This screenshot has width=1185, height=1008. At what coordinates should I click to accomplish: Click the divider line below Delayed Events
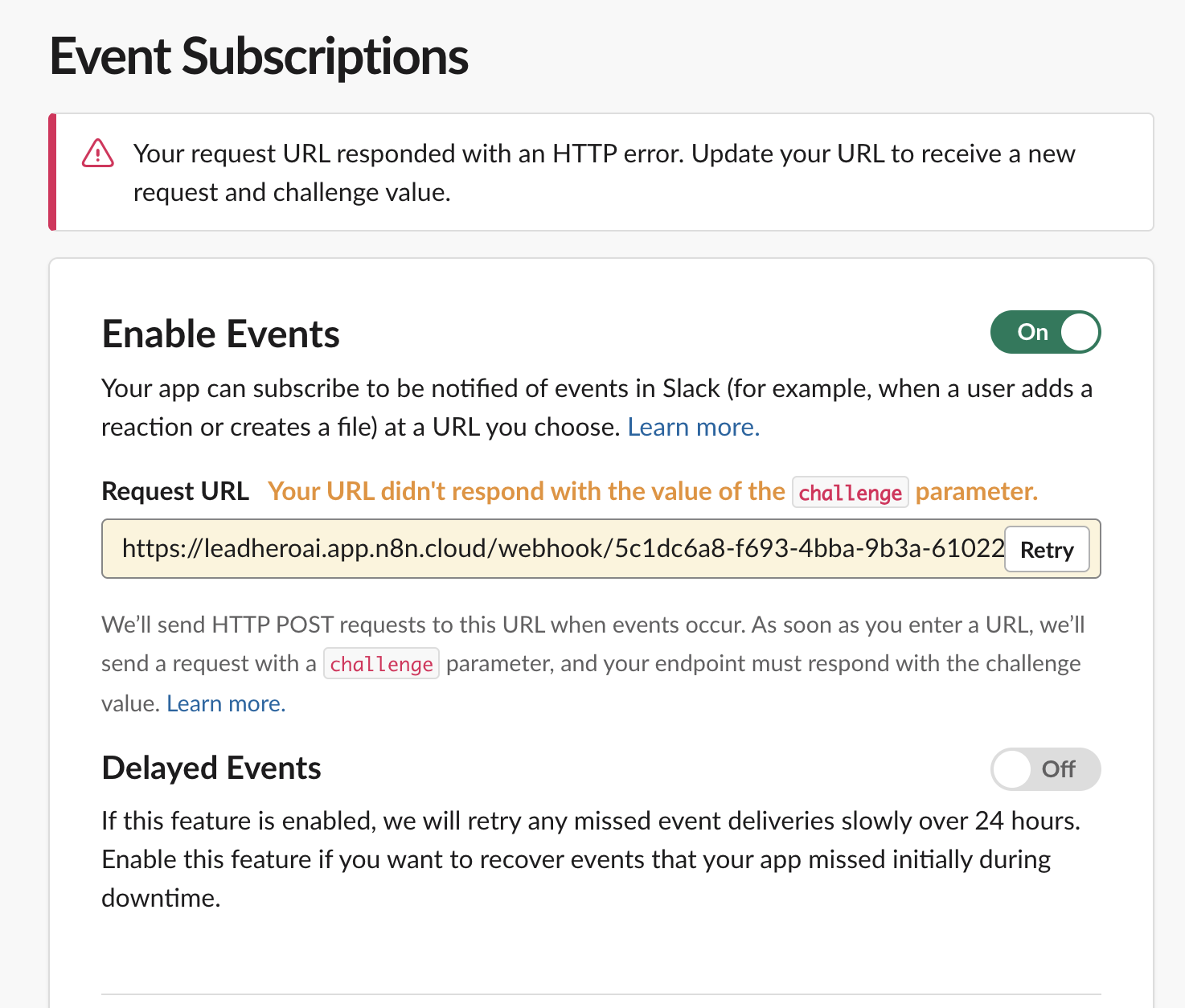pos(601,994)
